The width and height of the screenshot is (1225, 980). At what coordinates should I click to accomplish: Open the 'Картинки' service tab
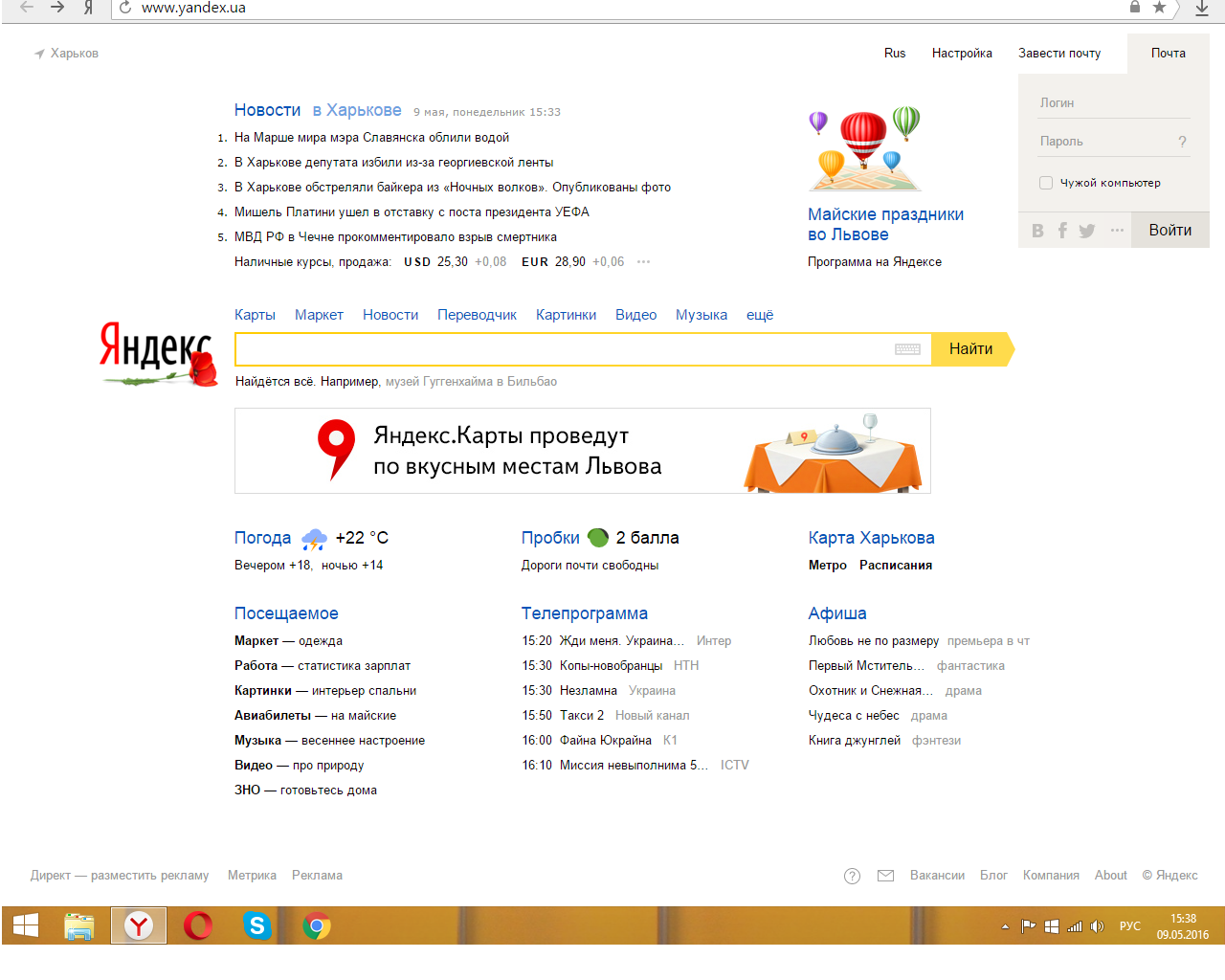pyautogui.click(x=566, y=315)
